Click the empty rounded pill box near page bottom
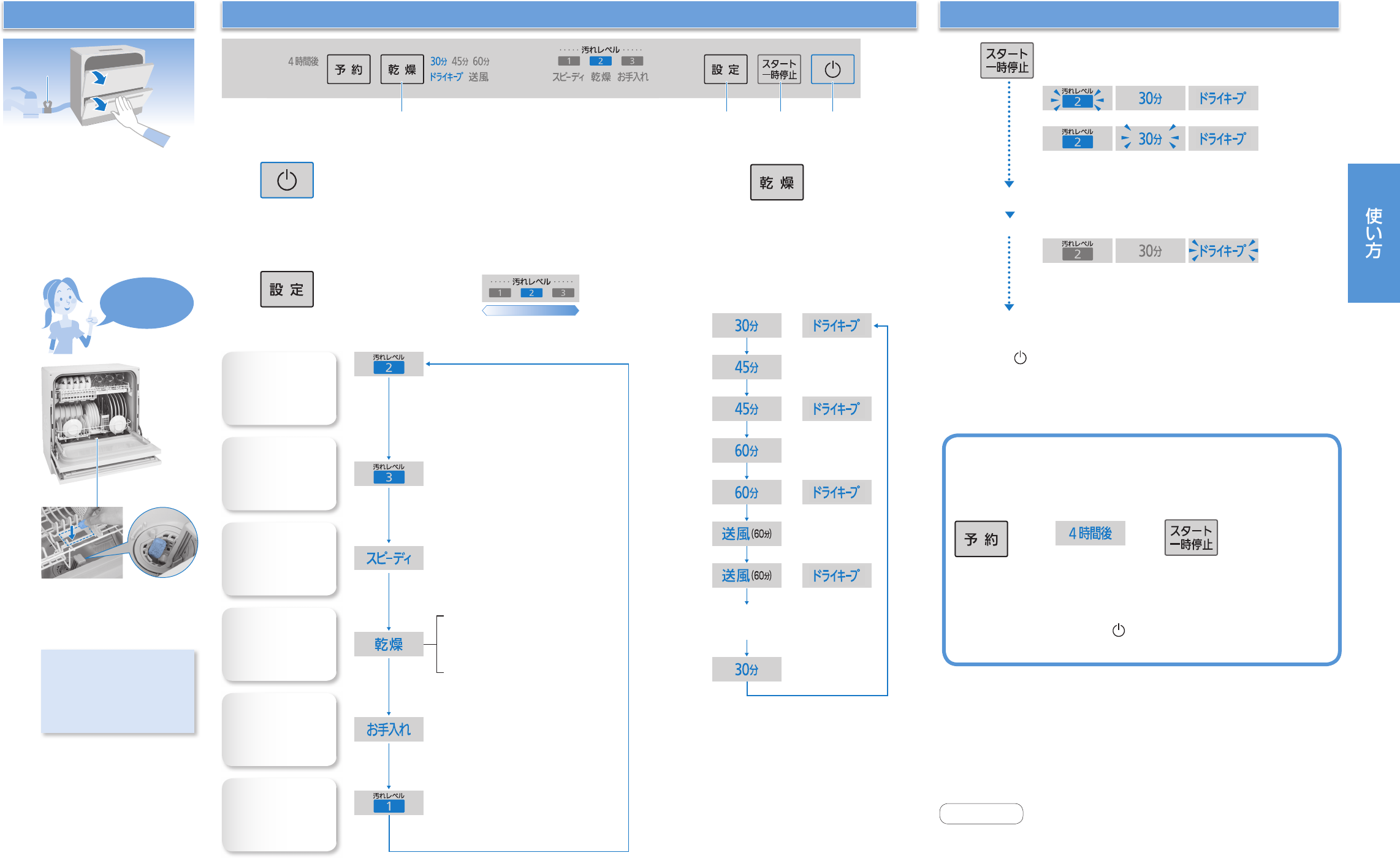 pyautogui.click(x=981, y=814)
